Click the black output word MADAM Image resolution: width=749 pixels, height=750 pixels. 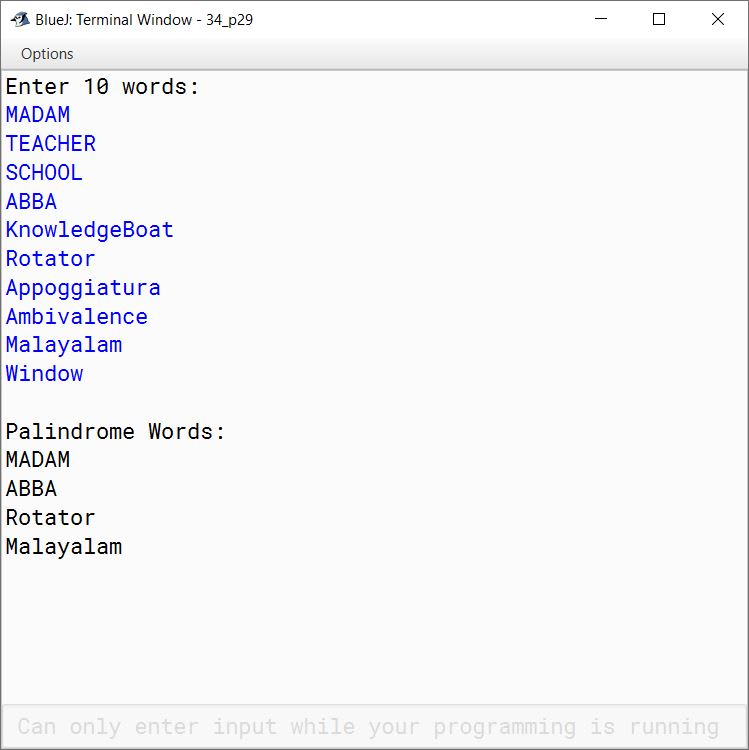(x=38, y=460)
